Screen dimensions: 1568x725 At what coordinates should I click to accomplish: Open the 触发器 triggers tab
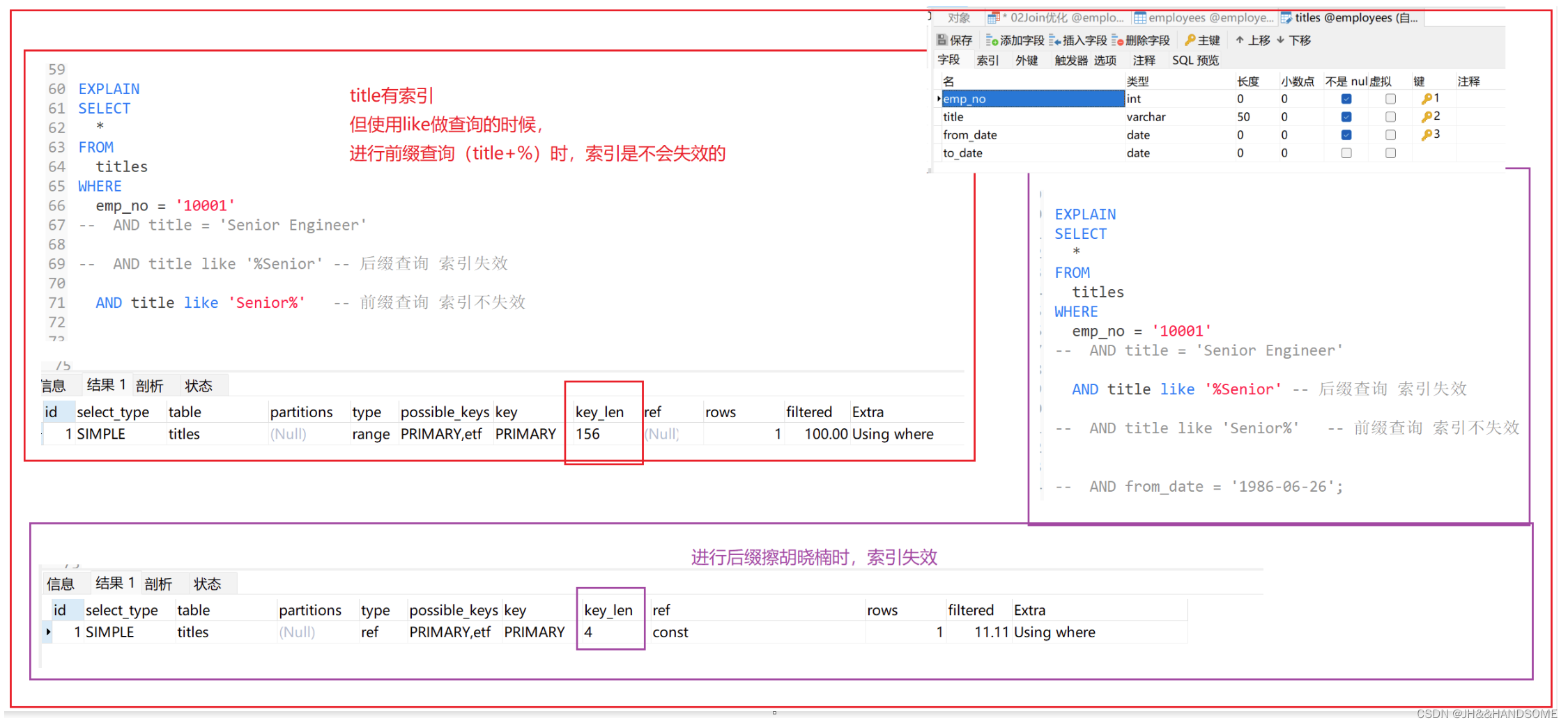pos(1071,61)
